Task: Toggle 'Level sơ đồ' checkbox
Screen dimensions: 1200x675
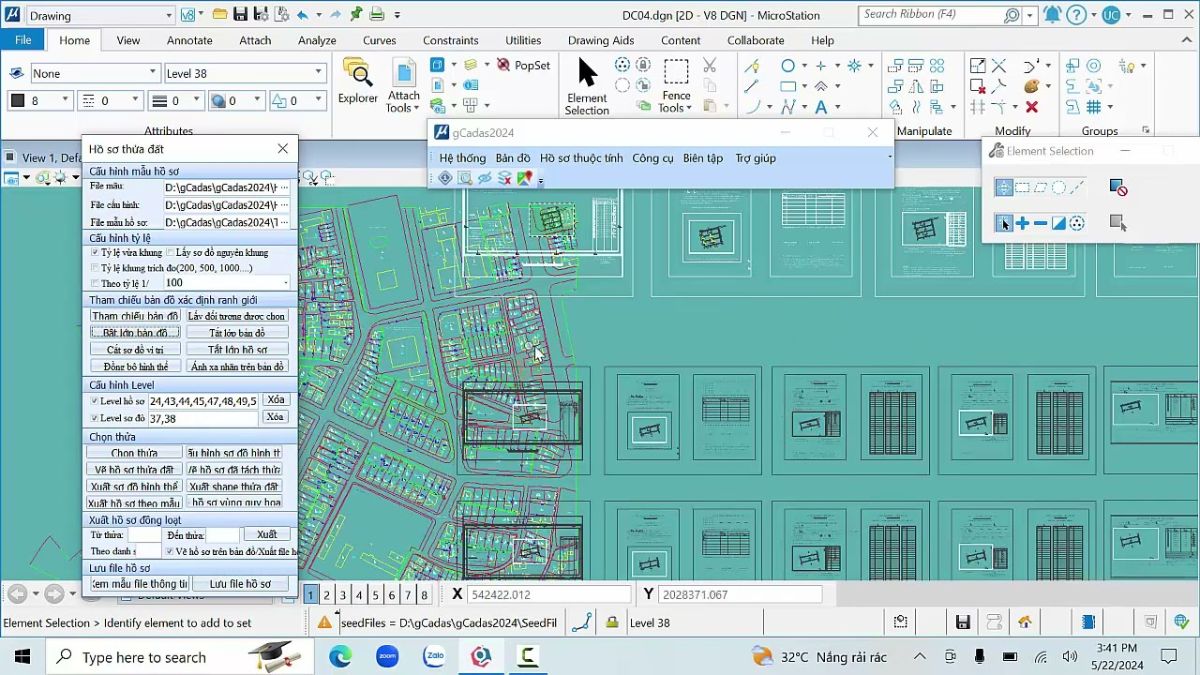Action: click(x=94, y=418)
